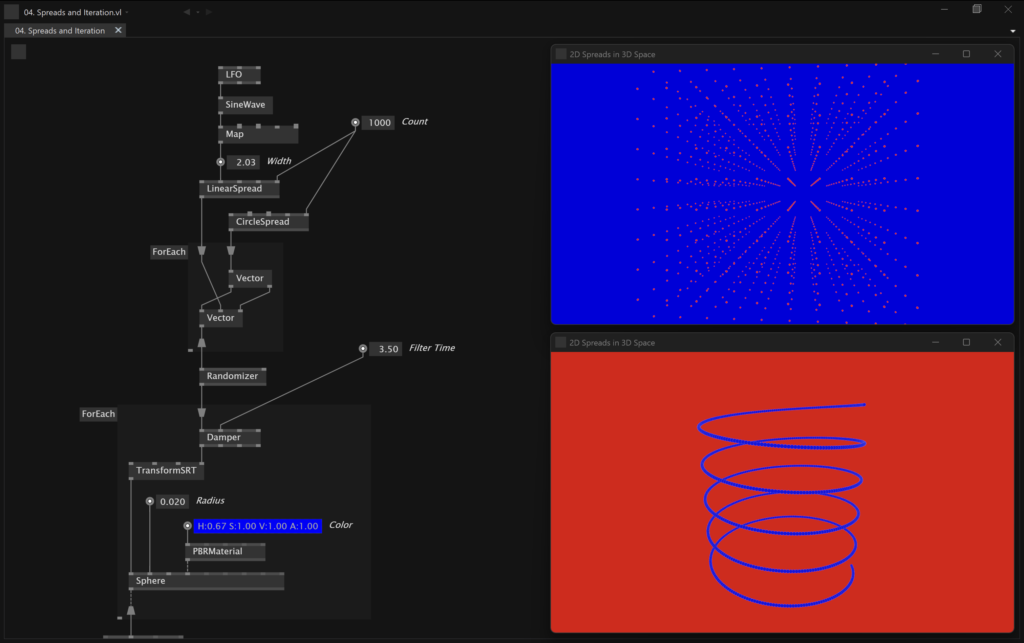This screenshot has height=643, width=1024.
Task: Open the dropdown beside the document file name
Action: (127, 11)
